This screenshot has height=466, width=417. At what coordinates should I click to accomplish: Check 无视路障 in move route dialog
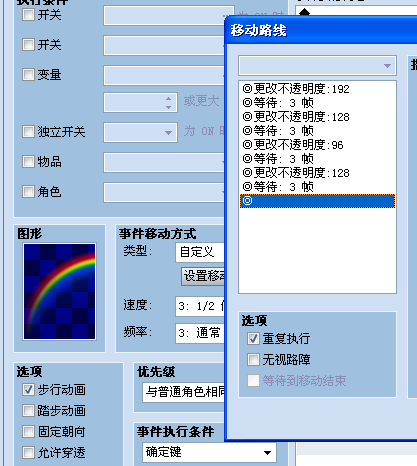253,359
